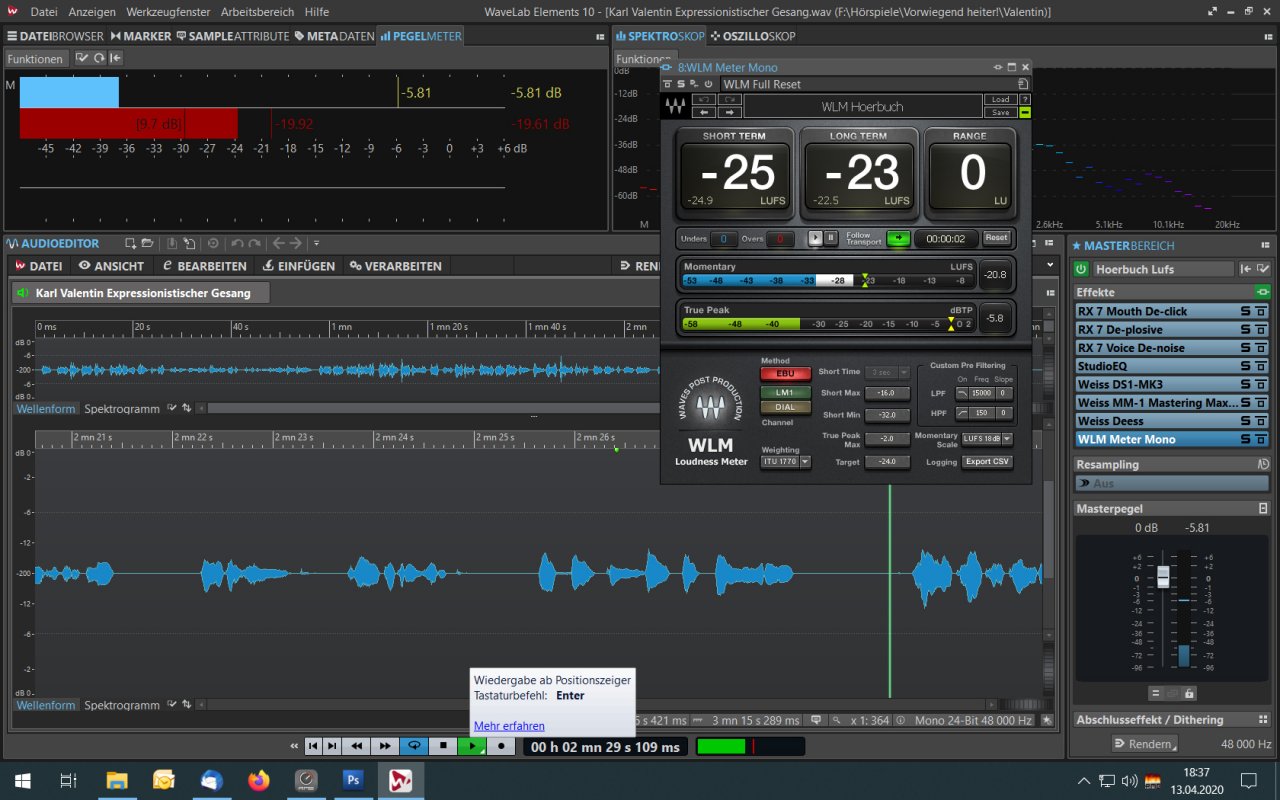Open Funktionen dropdown in Spektroskop panel
This screenshot has height=800, width=1280.
click(x=644, y=59)
